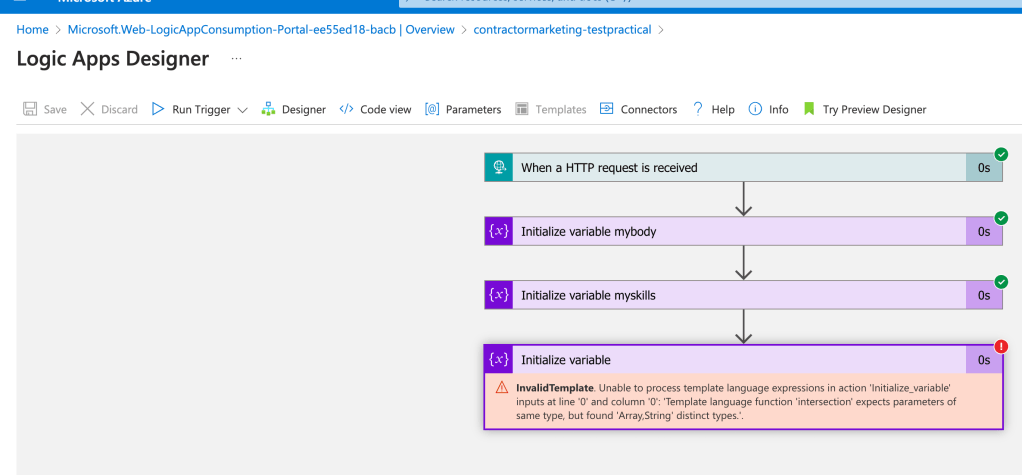Try Preview Designer bookmark icon
Screen dimensions: 1022x475
tap(809, 109)
